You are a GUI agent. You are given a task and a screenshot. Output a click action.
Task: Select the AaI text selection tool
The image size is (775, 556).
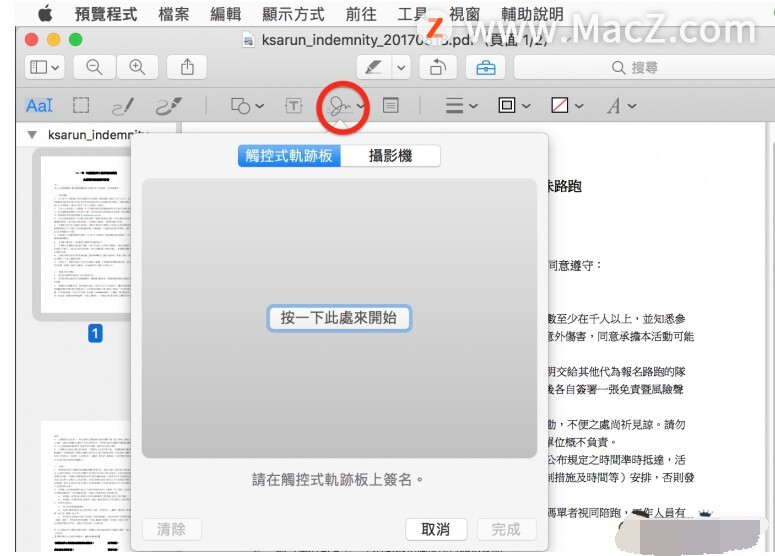coord(39,105)
